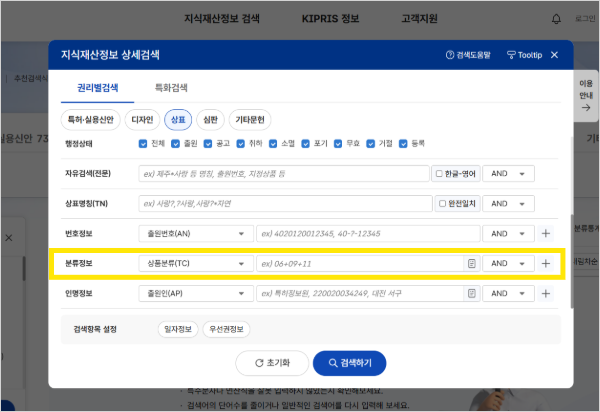
Task: Click the 로그인 link
Action: click(x=585, y=19)
